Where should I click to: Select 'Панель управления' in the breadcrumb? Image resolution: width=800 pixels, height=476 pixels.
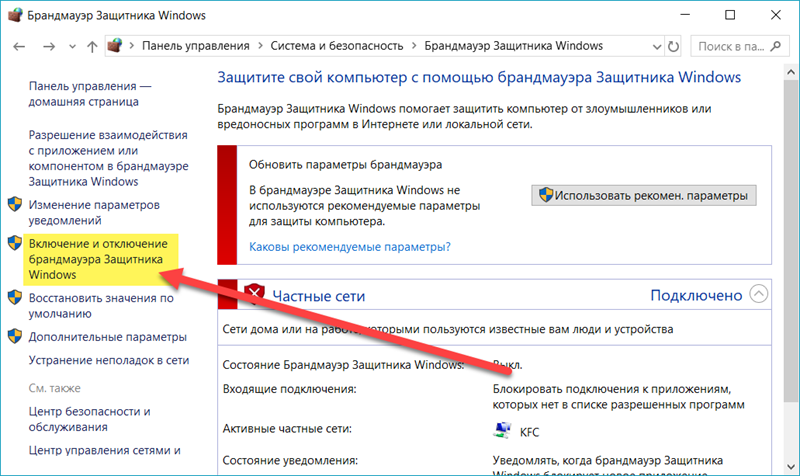(195, 46)
